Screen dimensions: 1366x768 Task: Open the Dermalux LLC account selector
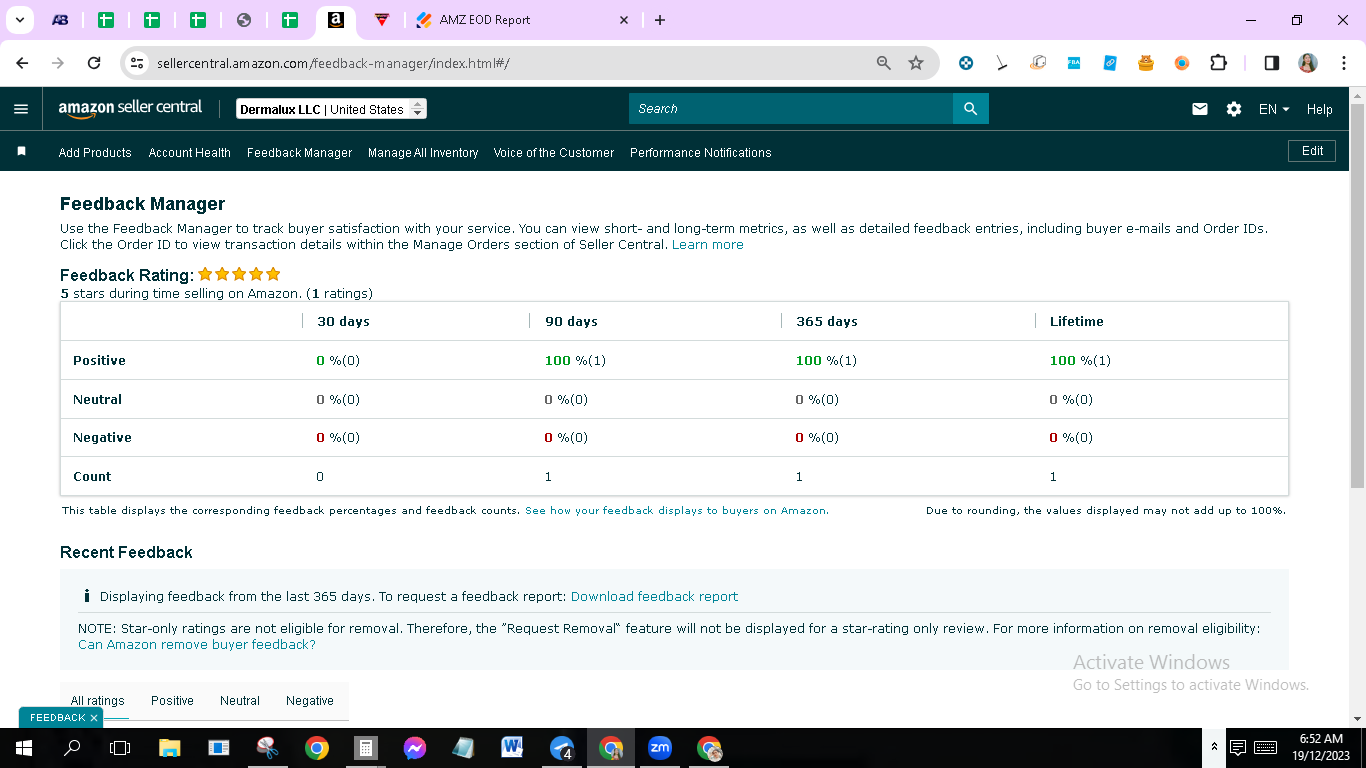[332, 109]
